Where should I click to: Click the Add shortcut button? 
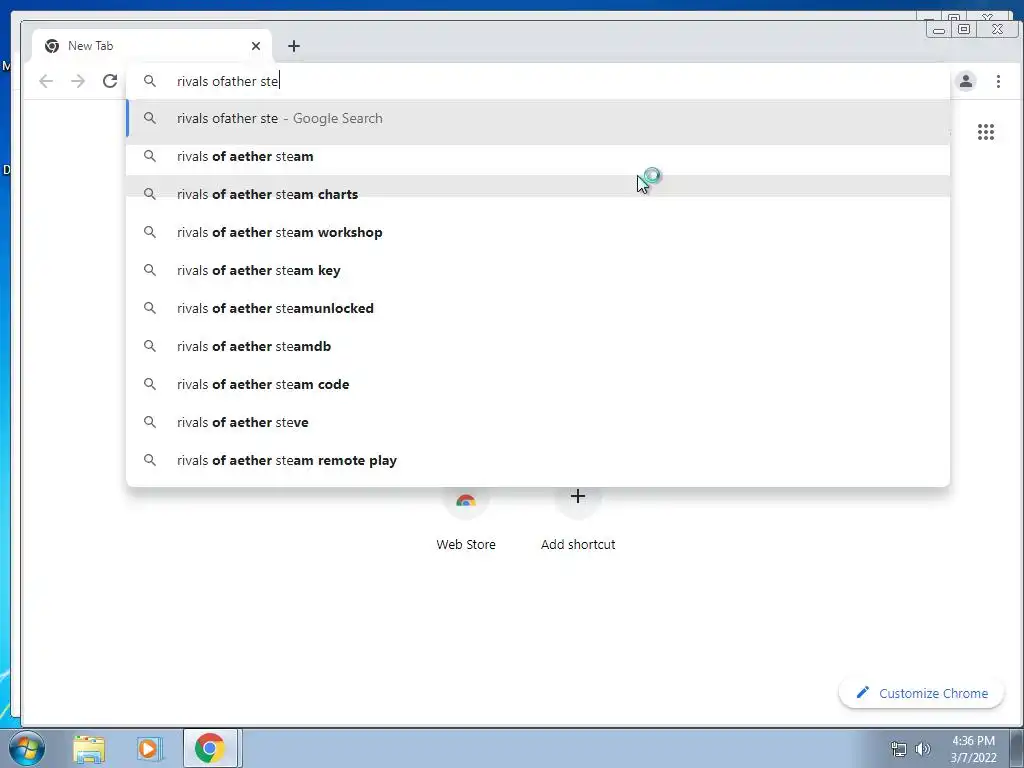tap(578, 520)
